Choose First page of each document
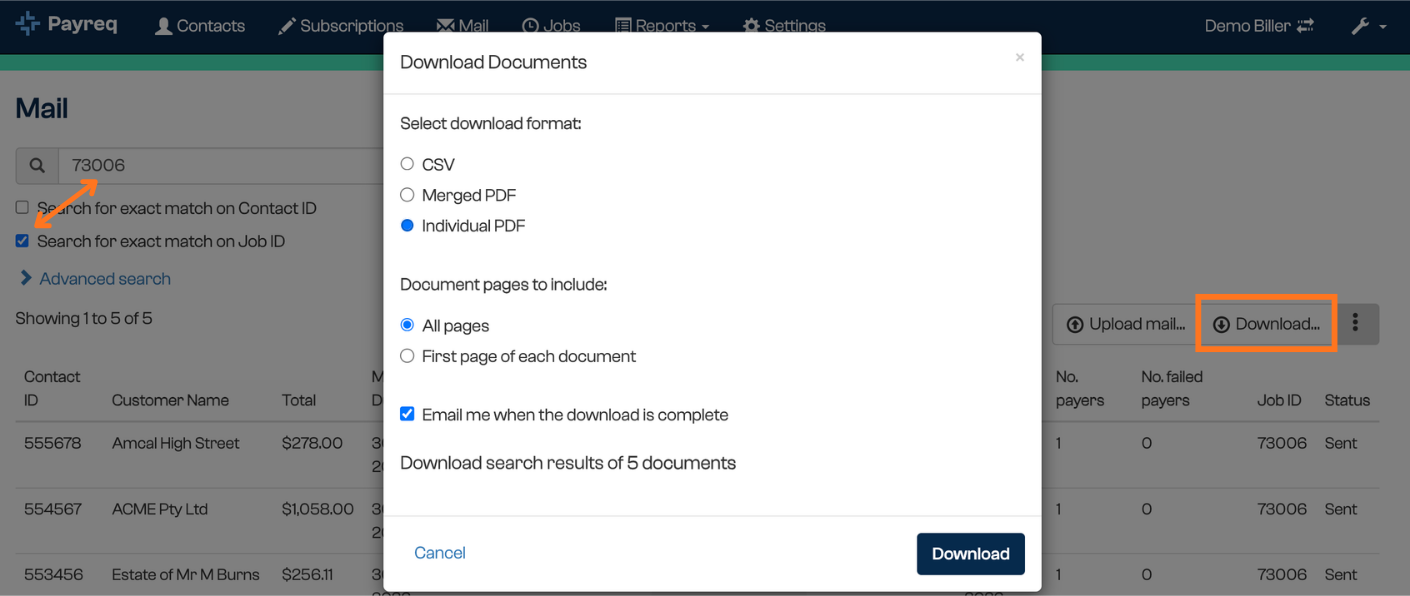Viewport: 1410px width, 596px height. 407,356
